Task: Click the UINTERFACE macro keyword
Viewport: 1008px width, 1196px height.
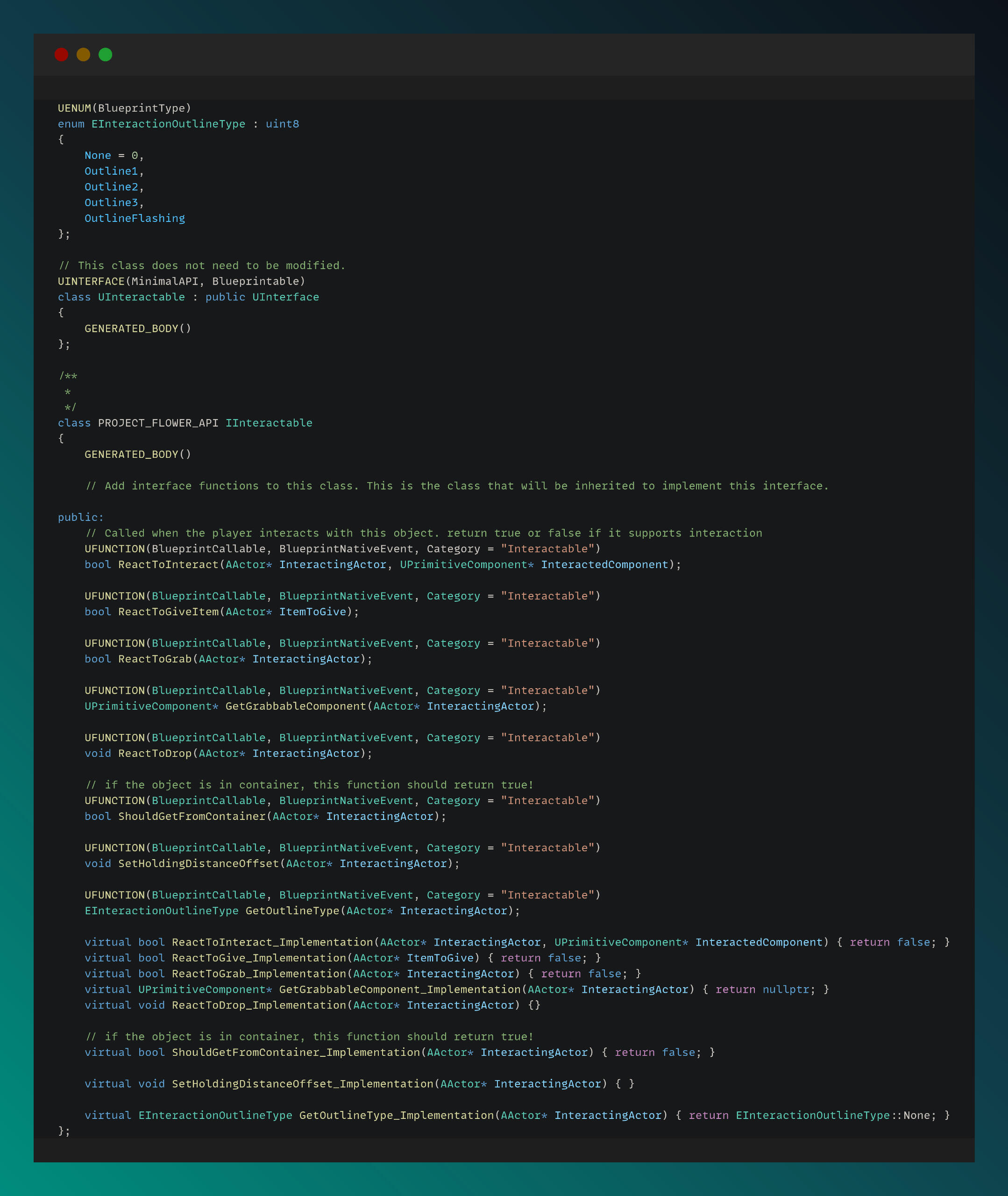Action: [92, 281]
